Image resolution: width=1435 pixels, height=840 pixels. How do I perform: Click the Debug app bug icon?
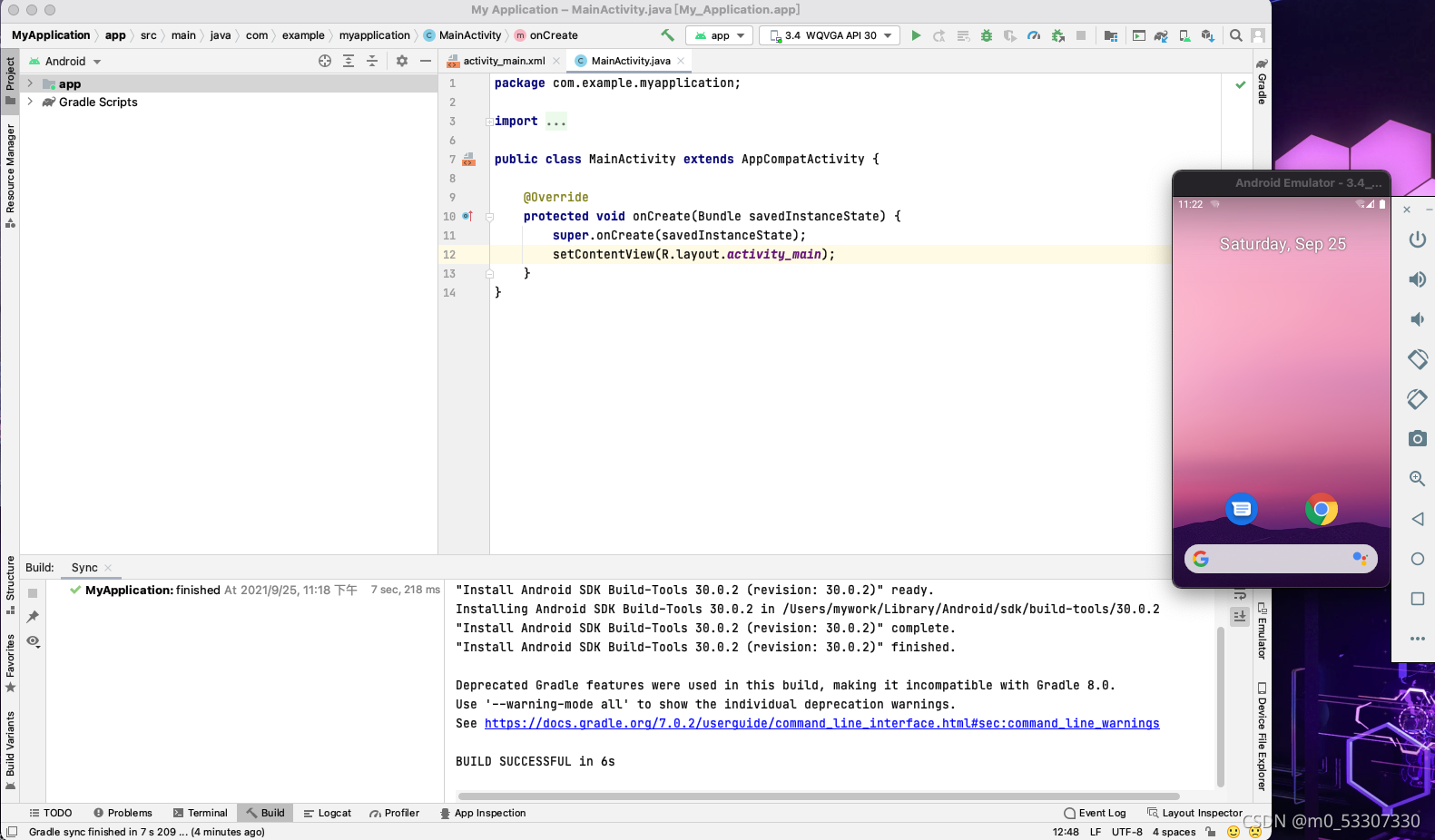pyautogui.click(x=987, y=35)
